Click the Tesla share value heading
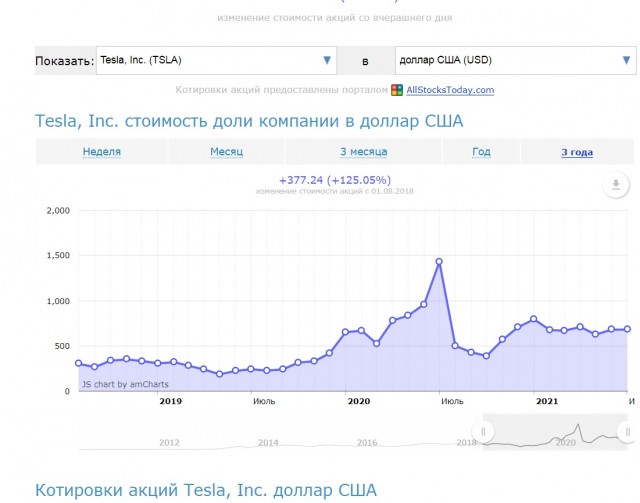The image size is (640, 503). 249,122
